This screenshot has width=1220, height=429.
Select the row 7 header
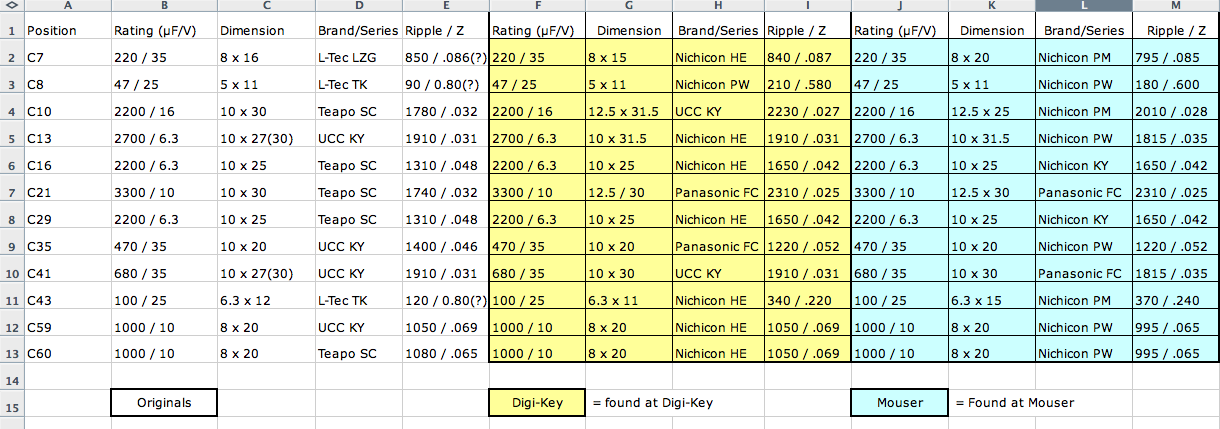(x=11, y=191)
